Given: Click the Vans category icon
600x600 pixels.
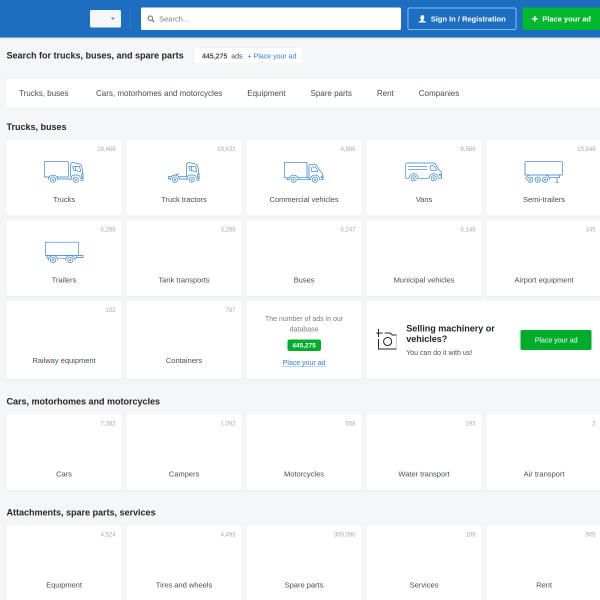Looking at the screenshot, I should 424,171.
